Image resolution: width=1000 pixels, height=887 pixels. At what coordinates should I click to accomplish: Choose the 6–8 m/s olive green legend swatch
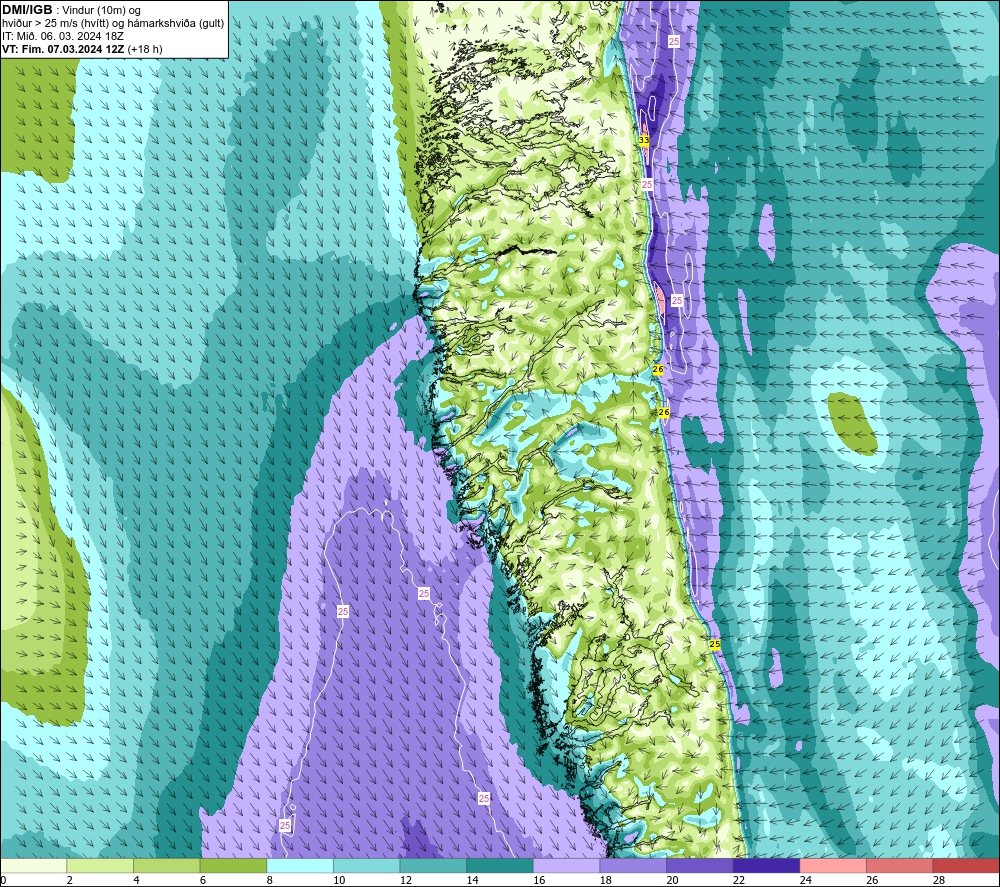coord(233,865)
